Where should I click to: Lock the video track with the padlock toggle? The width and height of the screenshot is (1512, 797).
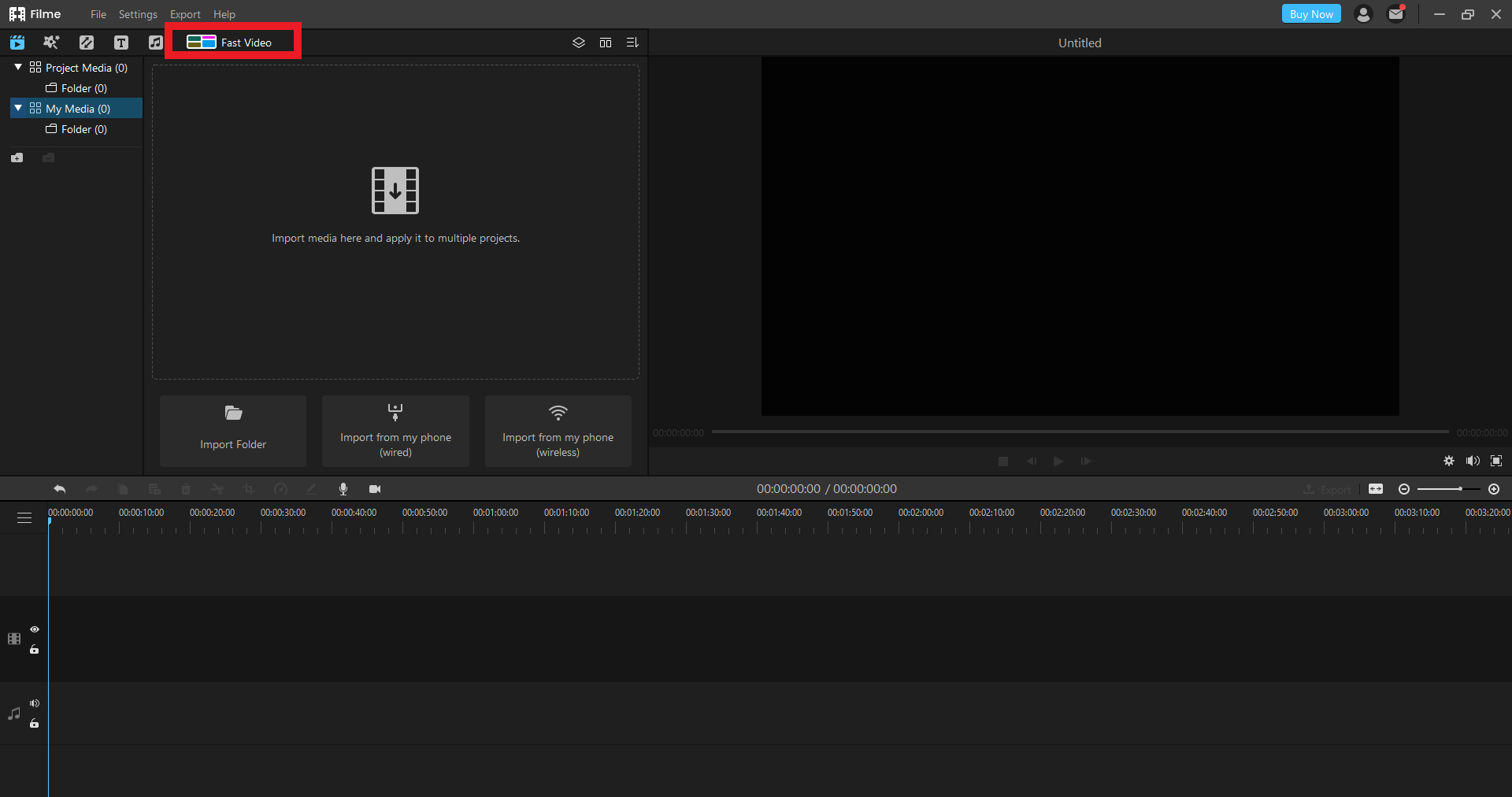click(35, 650)
